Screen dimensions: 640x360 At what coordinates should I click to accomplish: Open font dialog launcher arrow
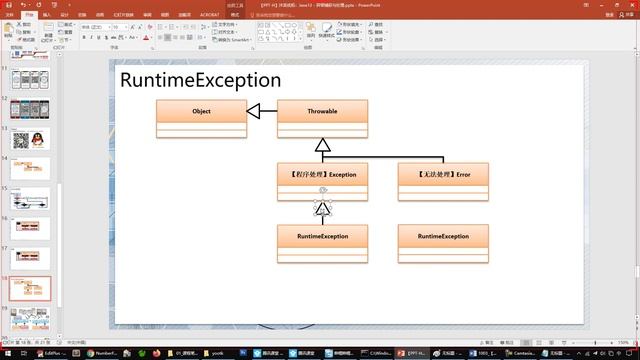pyautogui.click(x=153, y=48)
